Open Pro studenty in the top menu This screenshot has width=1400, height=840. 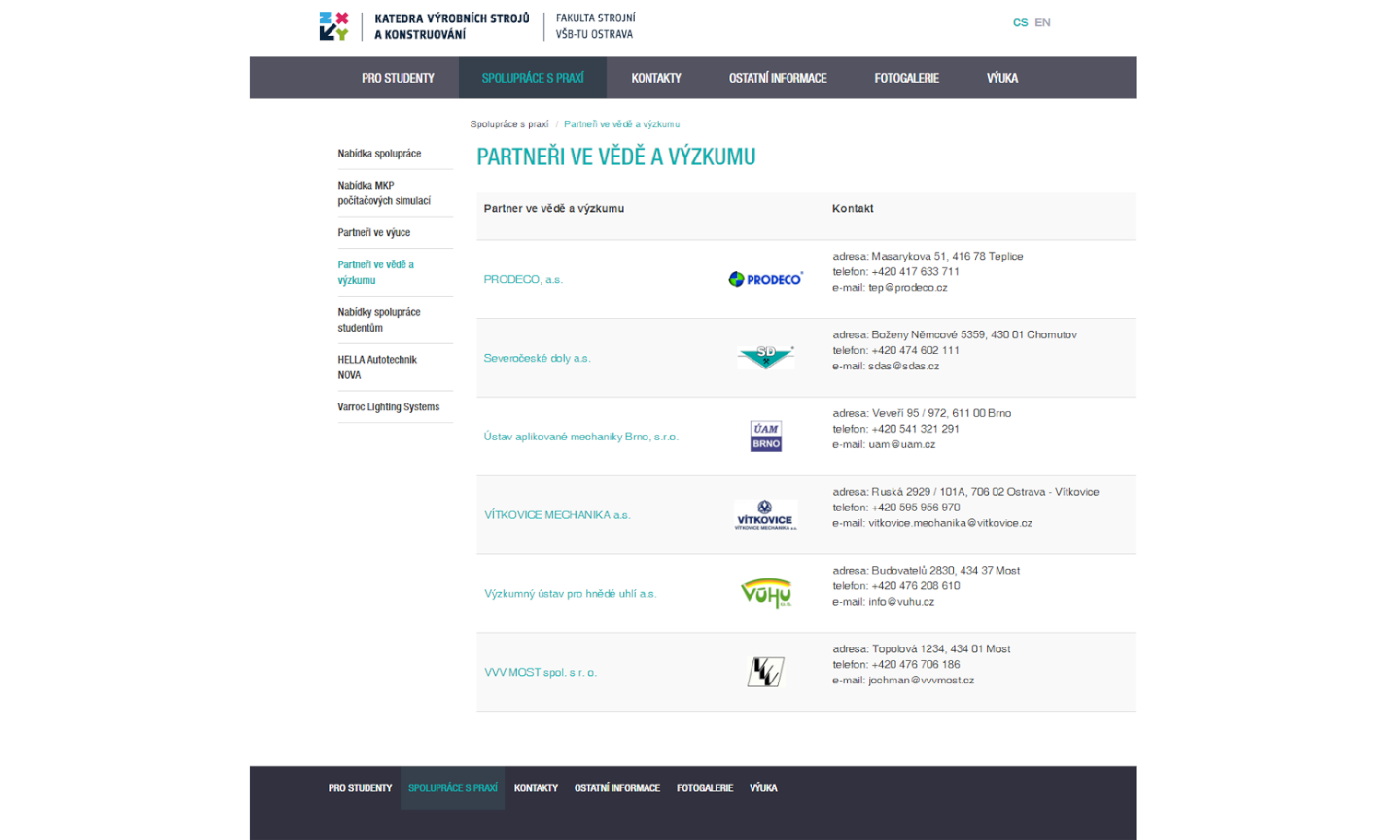(x=398, y=78)
